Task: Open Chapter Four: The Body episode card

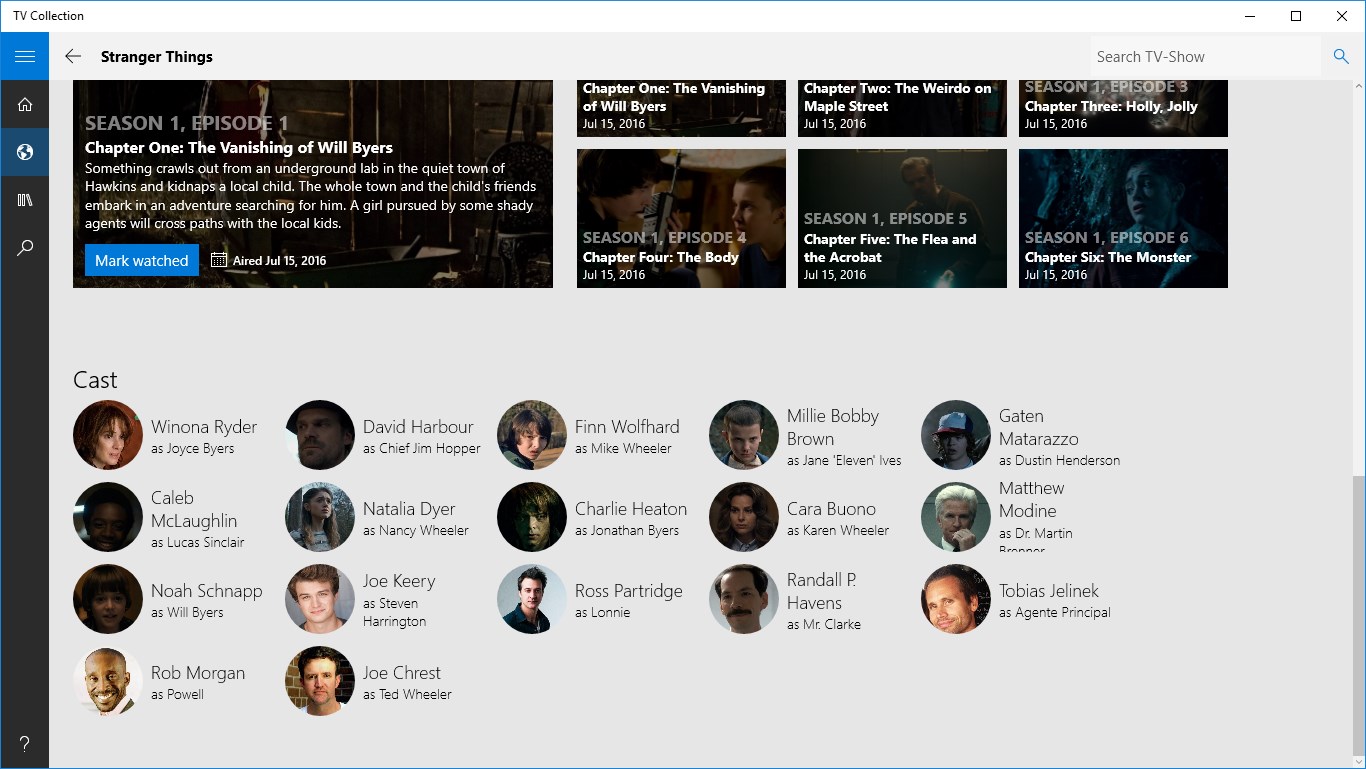Action: (x=681, y=218)
